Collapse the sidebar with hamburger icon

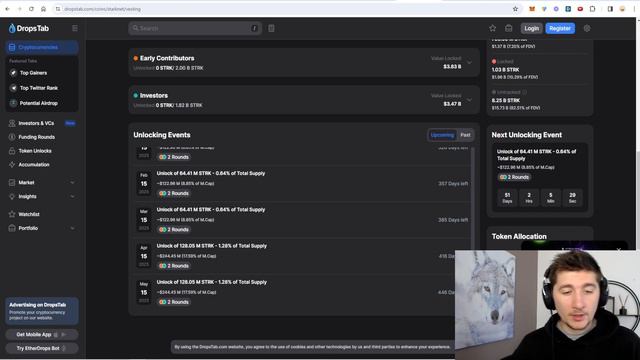tap(75, 28)
